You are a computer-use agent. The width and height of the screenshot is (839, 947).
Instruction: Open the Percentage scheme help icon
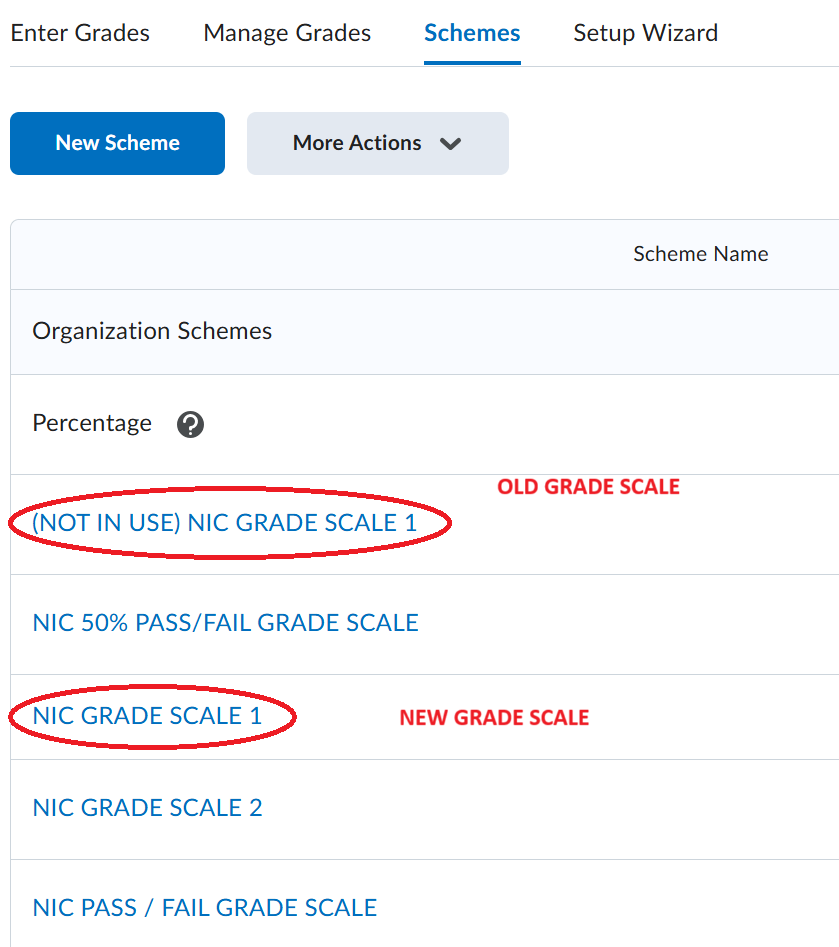[190, 424]
